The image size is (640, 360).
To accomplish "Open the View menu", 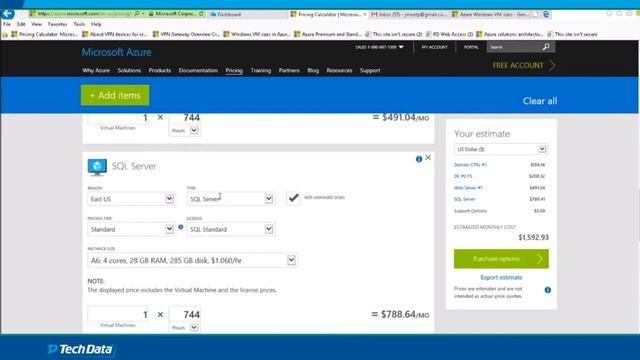I will coord(36,24).
